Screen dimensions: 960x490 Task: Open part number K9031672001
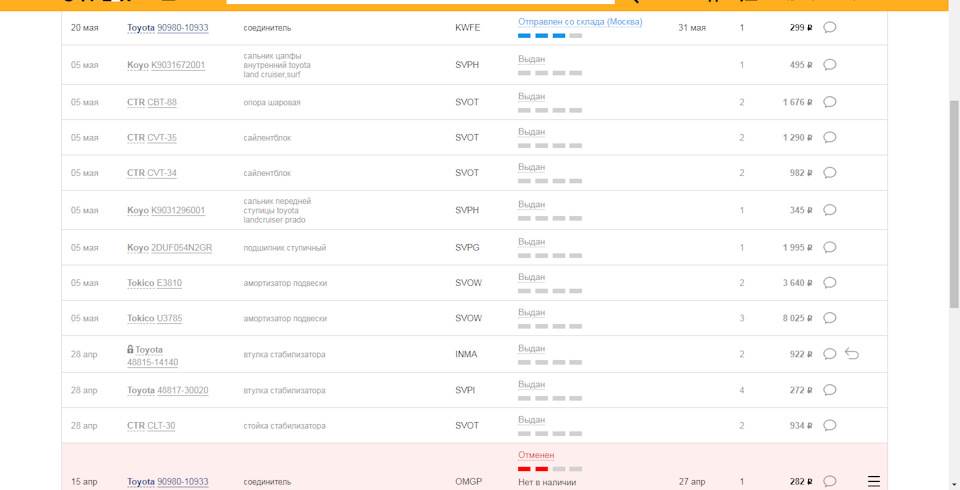pyautogui.click(x=178, y=65)
